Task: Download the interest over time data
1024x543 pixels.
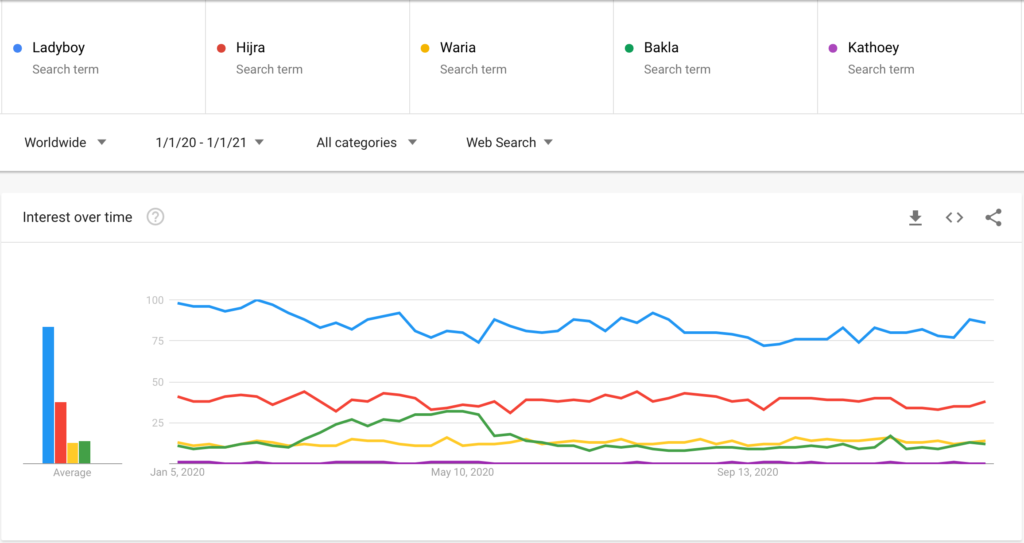Action: 915,218
